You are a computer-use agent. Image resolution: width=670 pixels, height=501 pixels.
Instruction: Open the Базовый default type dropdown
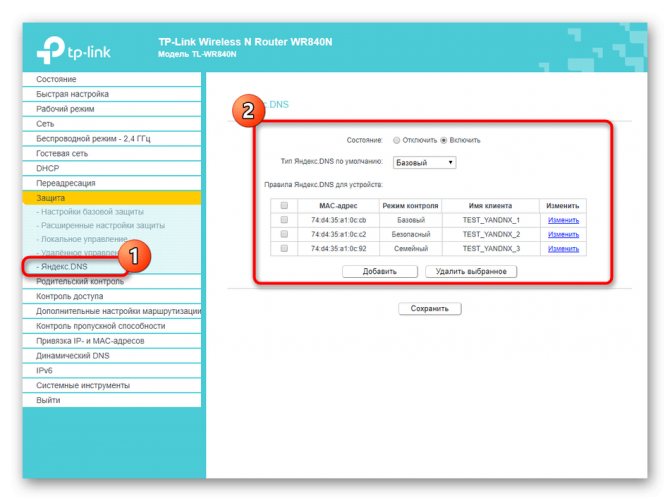click(x=424, y=163)
